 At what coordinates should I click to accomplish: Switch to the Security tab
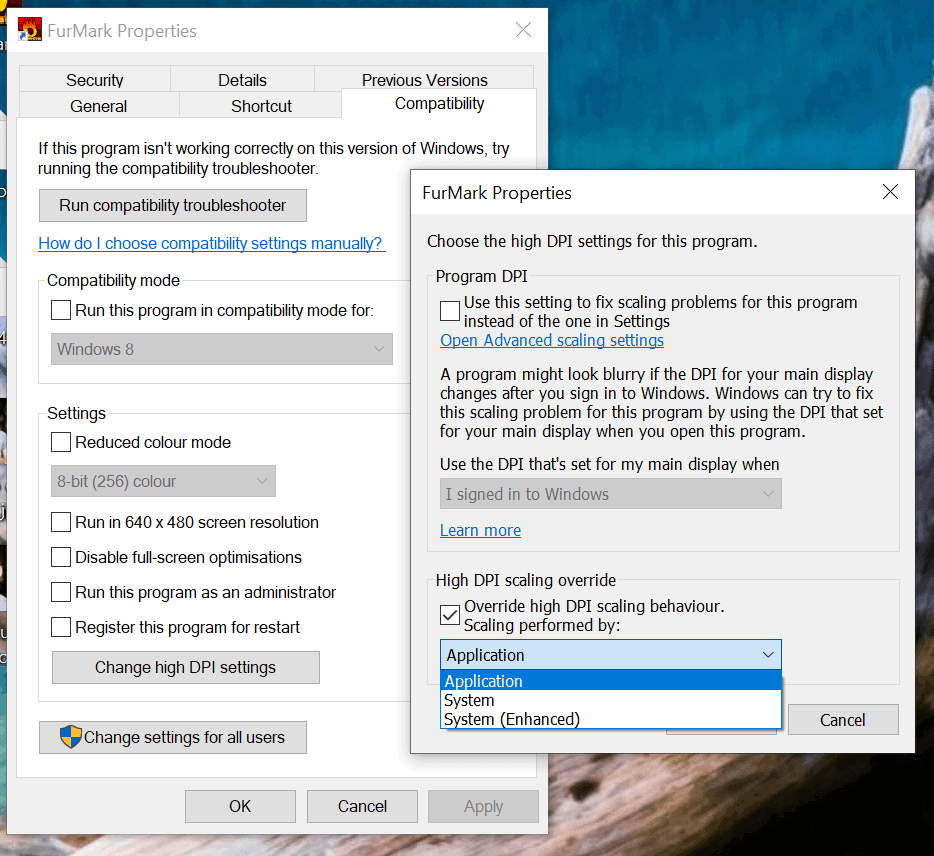tap(95, 80)
